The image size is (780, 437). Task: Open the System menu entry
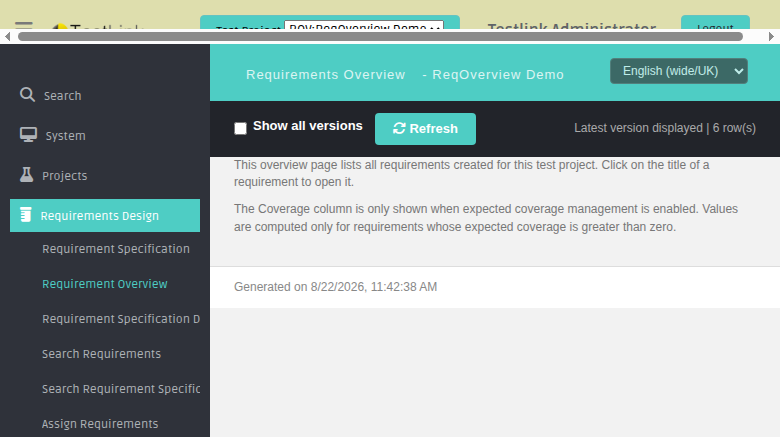[x=65, y=135]
